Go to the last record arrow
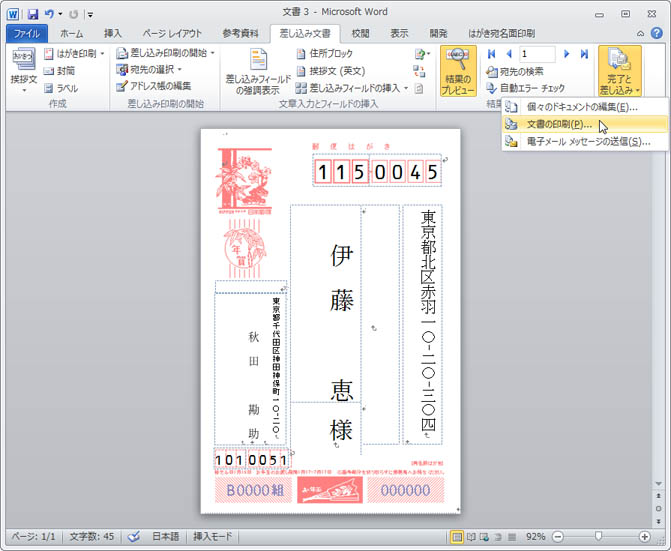 584,53
